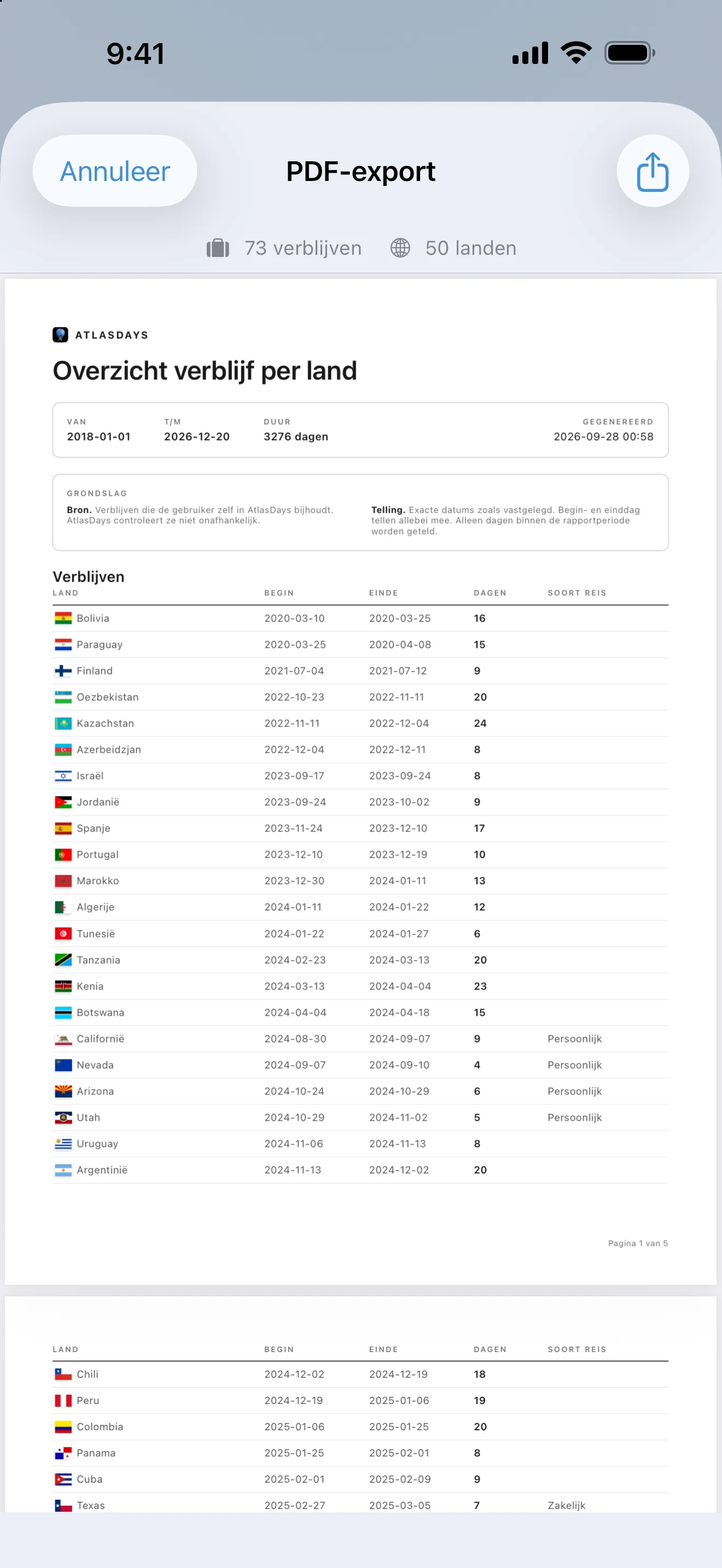Tap the '73 verblijven' summary text

point(303,248)
